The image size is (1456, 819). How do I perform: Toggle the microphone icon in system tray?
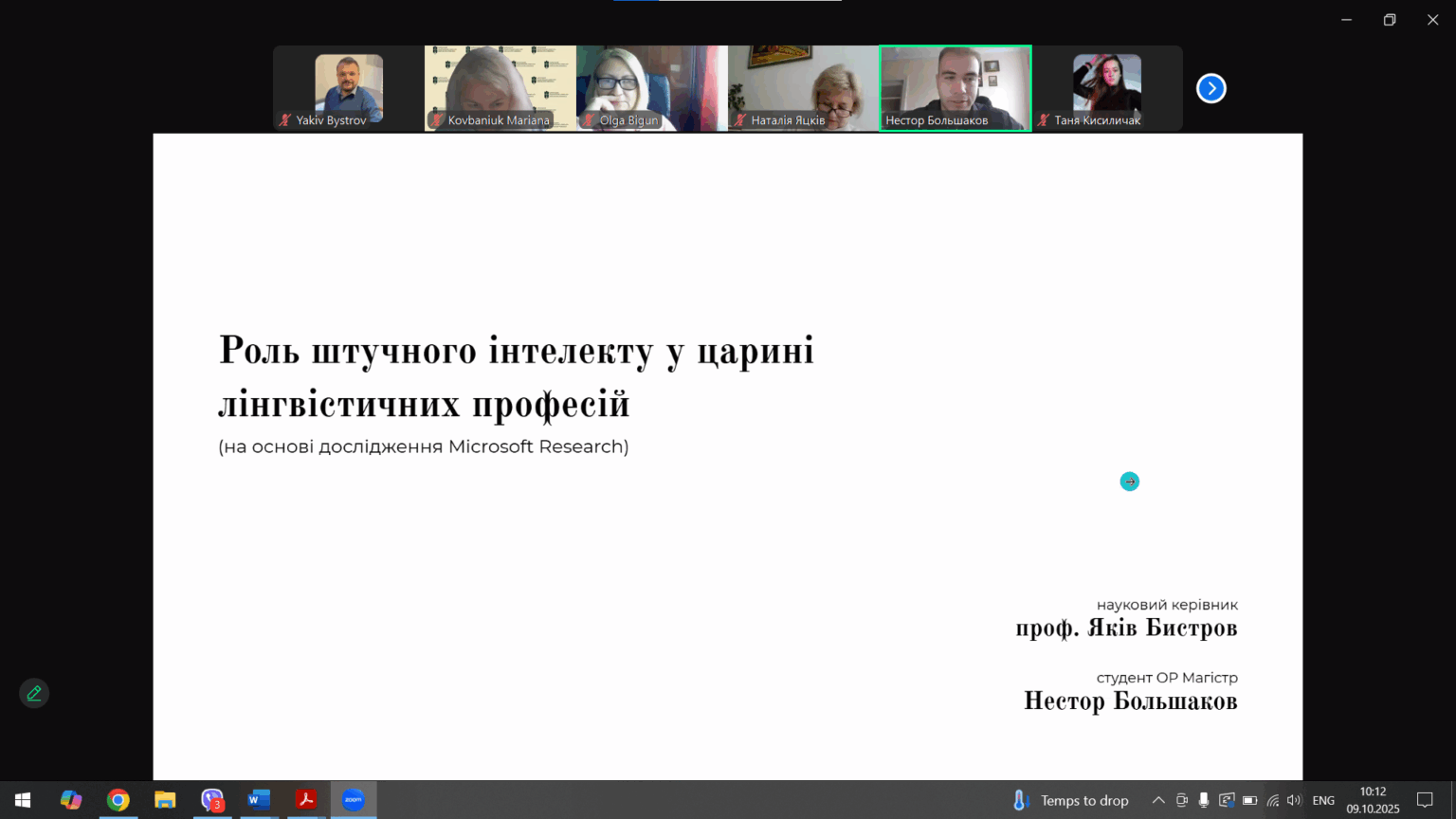(1203, 800)
